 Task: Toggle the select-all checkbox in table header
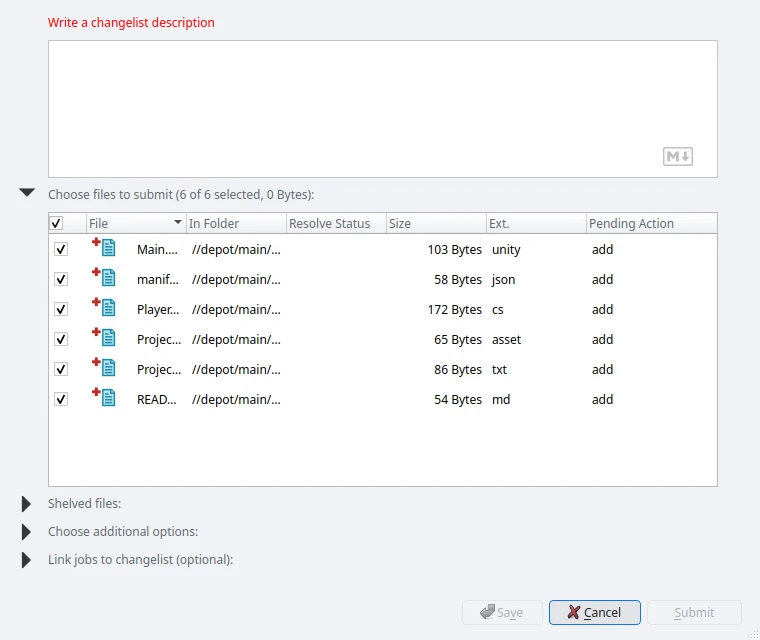point(56,223)
